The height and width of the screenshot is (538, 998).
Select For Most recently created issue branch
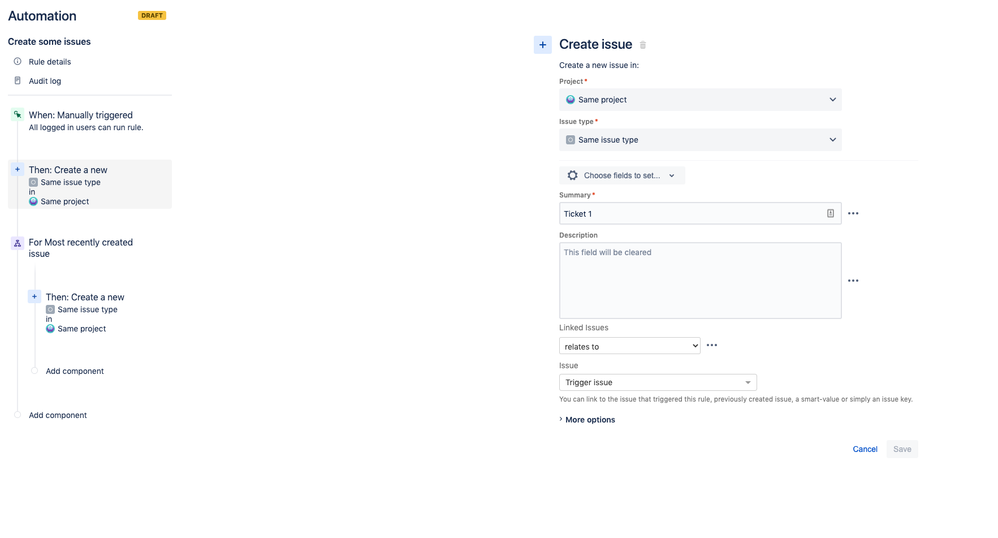point(81,248)
